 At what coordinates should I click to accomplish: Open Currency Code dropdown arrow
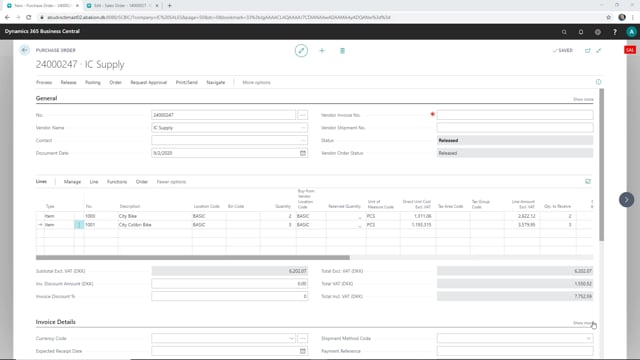291,338
